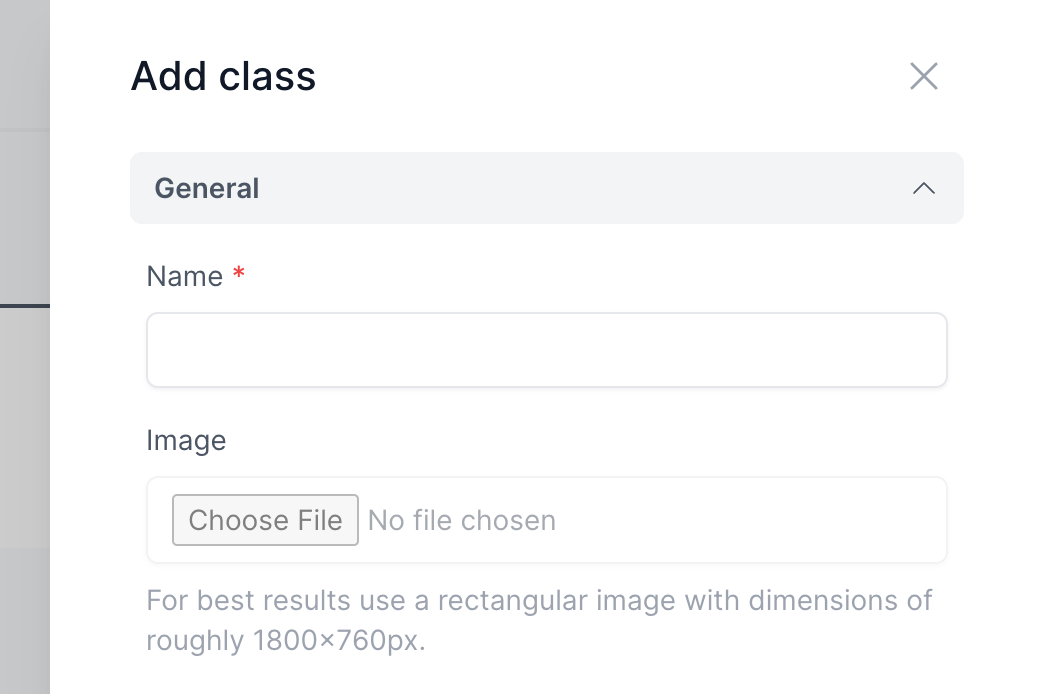
Task: Click empty area inside the Image upload box
Action: tap(750, 520)
